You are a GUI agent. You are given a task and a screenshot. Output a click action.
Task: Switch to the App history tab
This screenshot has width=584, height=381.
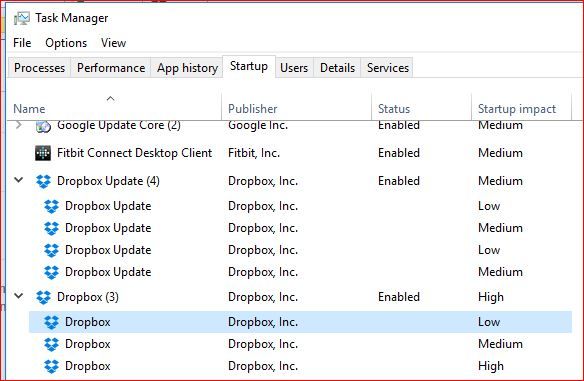point(187,68)
